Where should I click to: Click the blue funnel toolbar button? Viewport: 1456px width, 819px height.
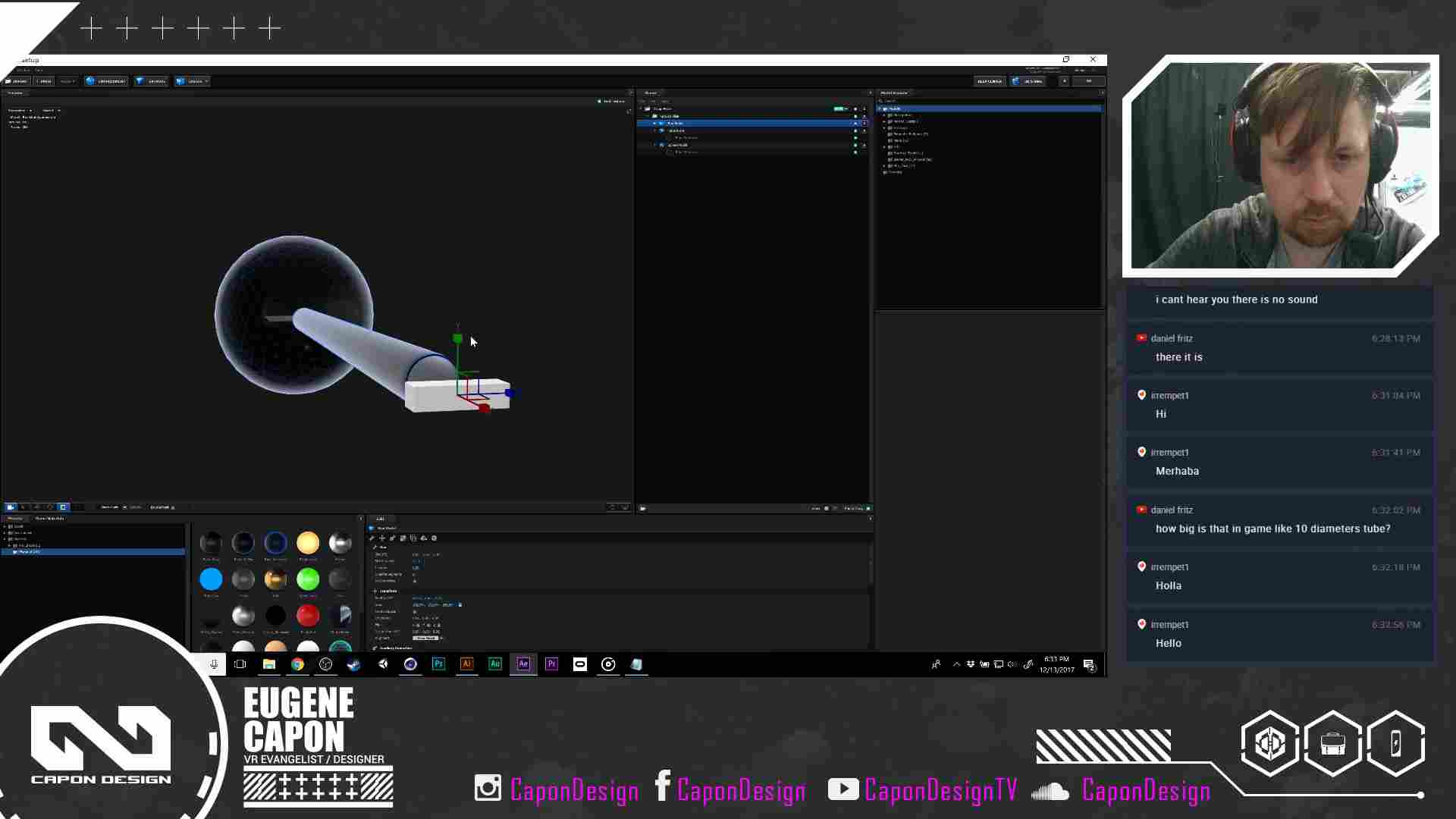[x=152, y=81]
